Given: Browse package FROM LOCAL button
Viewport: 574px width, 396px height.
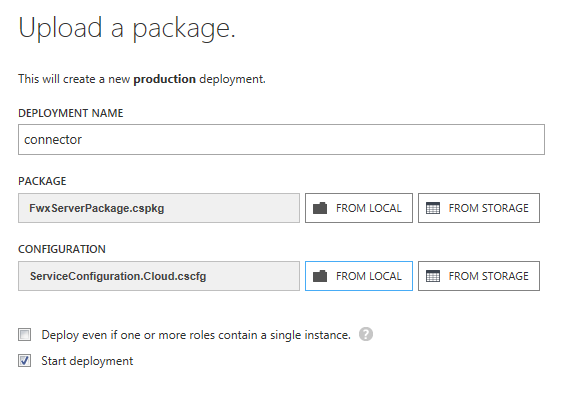Looking at the screenshot, I should pos(359,208).
